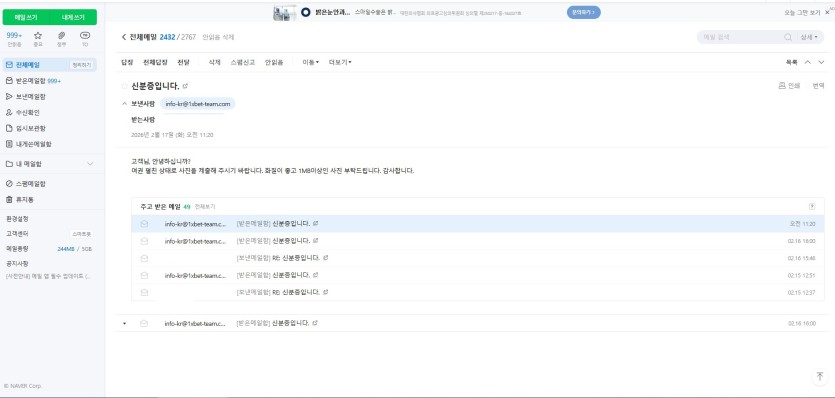The image size is (835, 398).
Task: Expand the 내 메일함 chevron
Action: coord(90,164)
